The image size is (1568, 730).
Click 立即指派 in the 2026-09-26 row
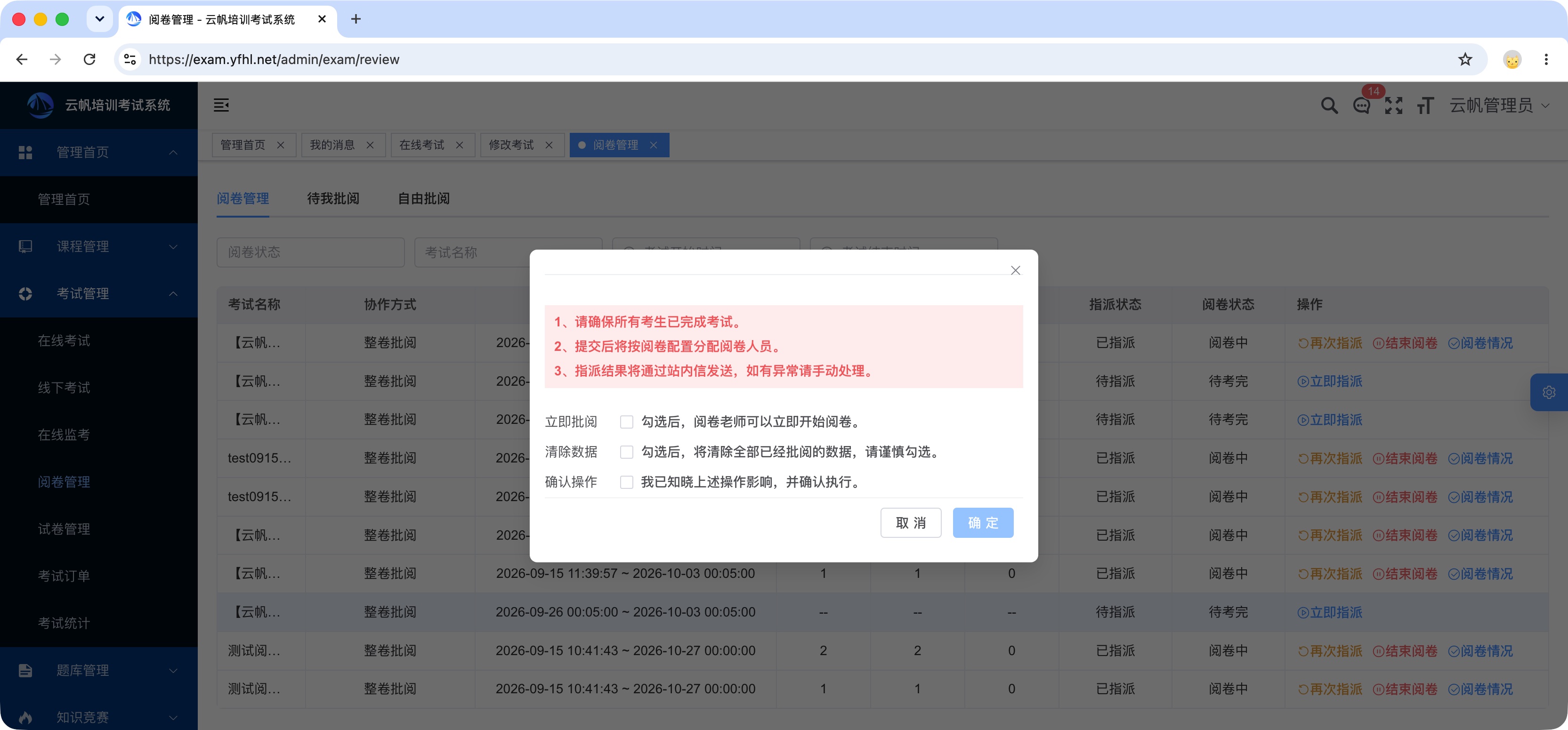click(x=1329, y=613)
